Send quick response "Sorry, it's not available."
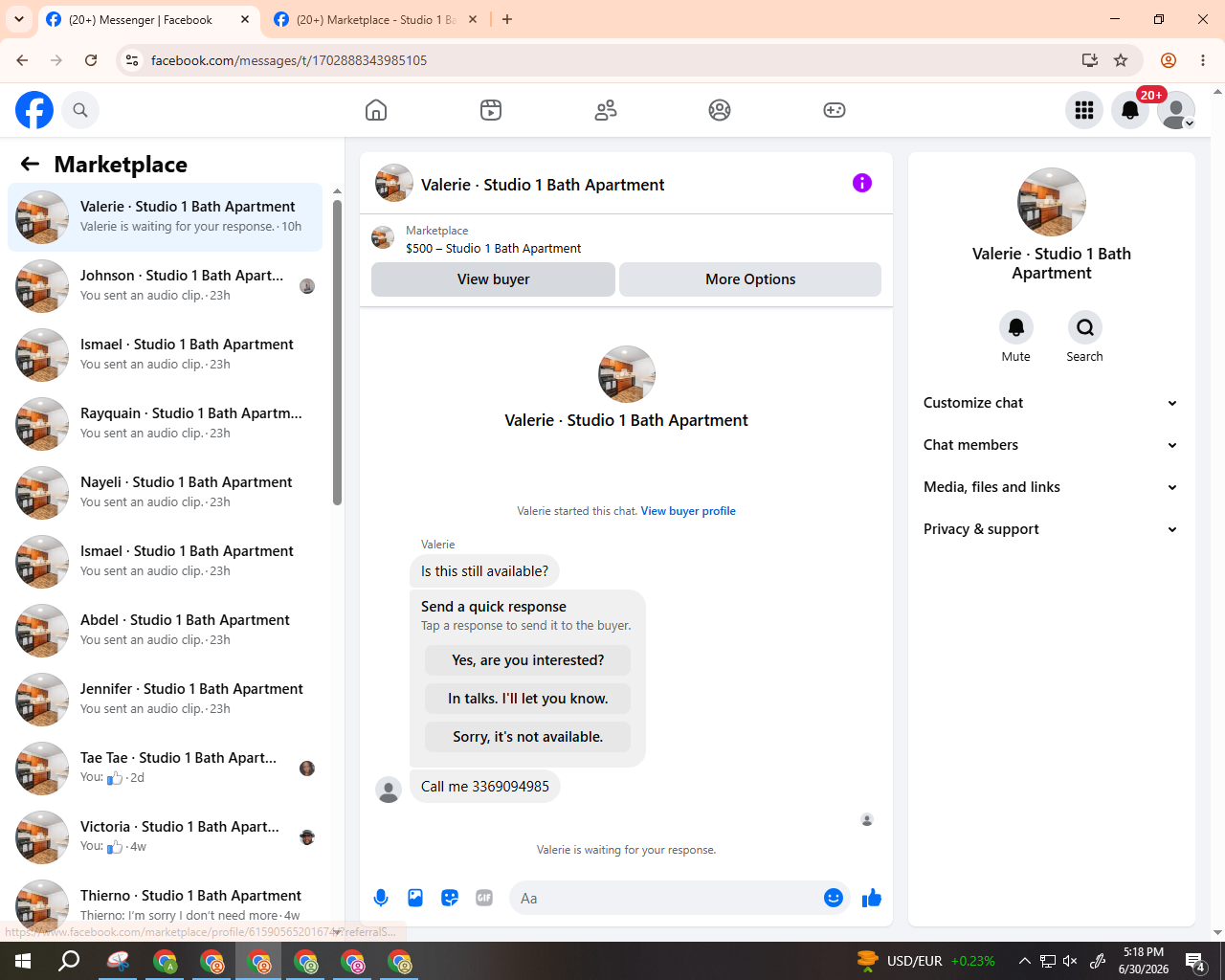This screenshot has width=1225, height=980. point(527,737)
